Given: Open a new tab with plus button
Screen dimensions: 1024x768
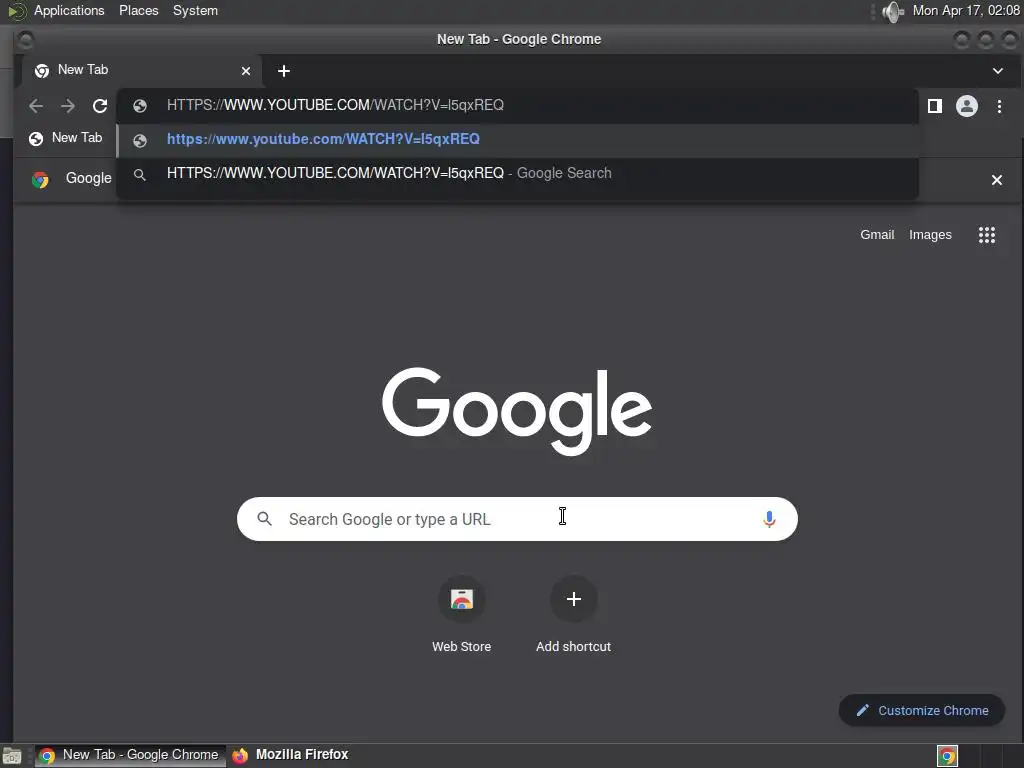Looking at the screenshot, I should pyautogui.click(x=283, y=71).
